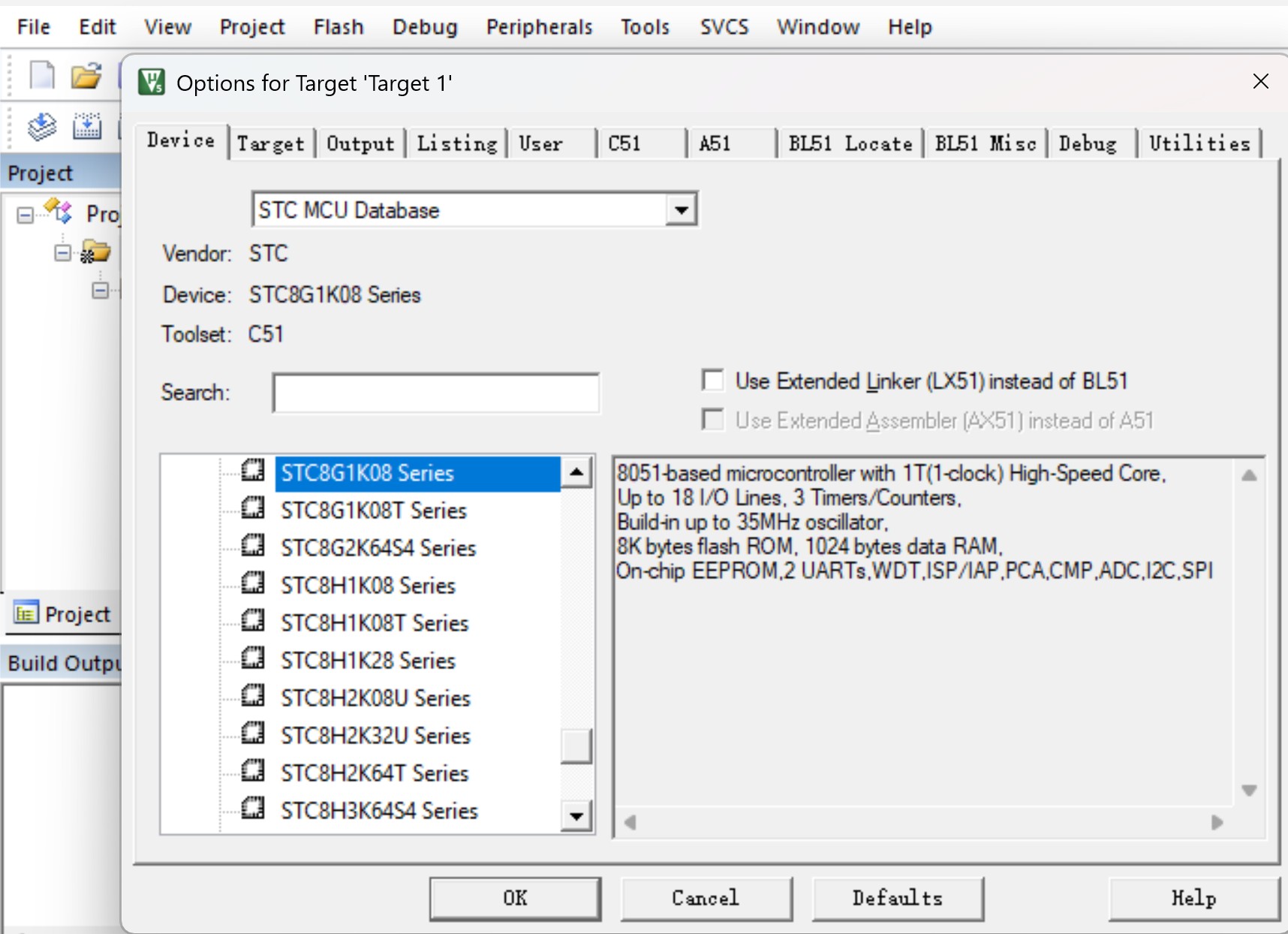This screenshot has width=1288, height=934.
Task: Select the Device tab
Action: [181, 140]
